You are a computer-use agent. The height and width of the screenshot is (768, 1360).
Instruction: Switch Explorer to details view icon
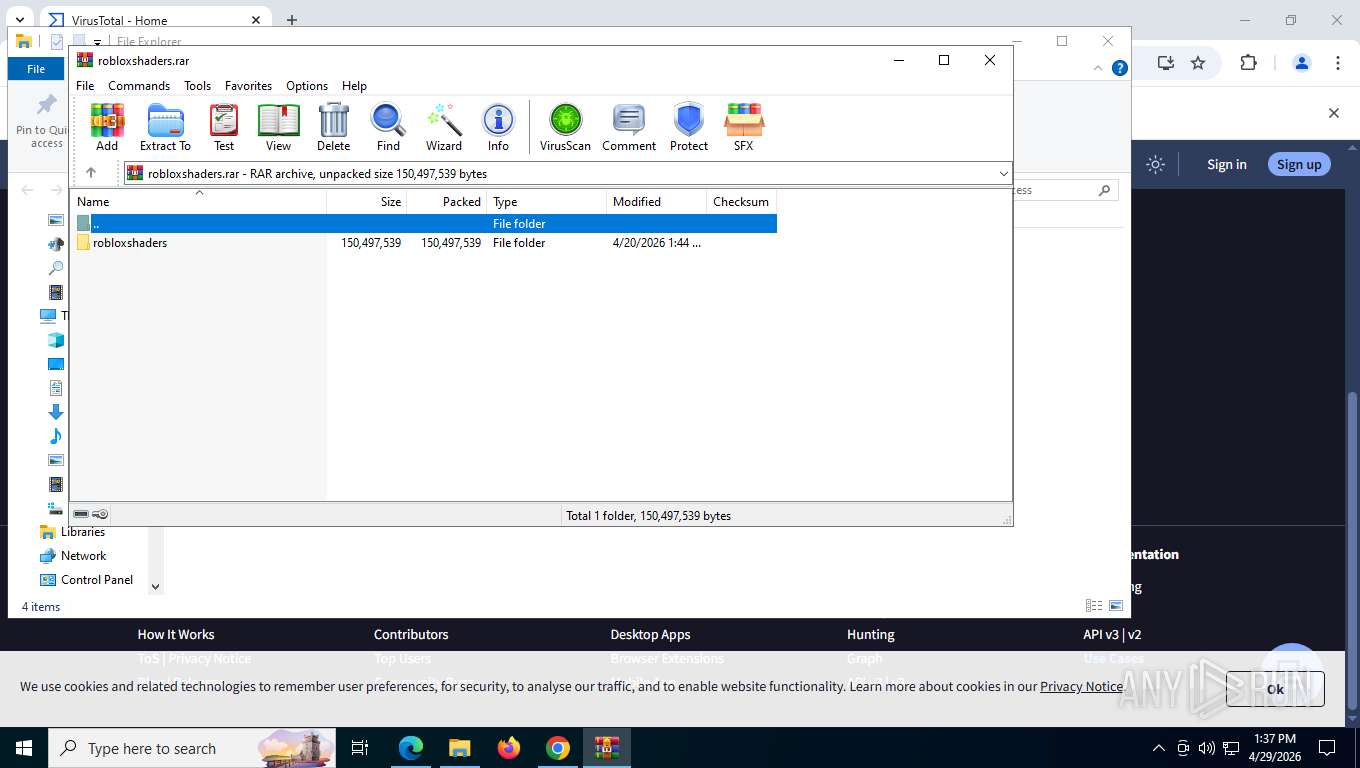click(1094, 606)
